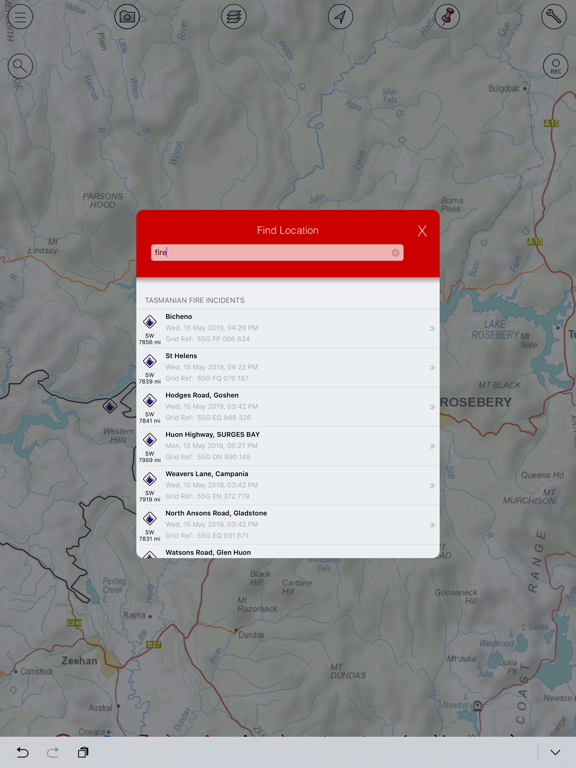This screenshot has width=576, height=768.
Task: Select Watsons Road, Glen Huon incident
Action: (288, 552)
